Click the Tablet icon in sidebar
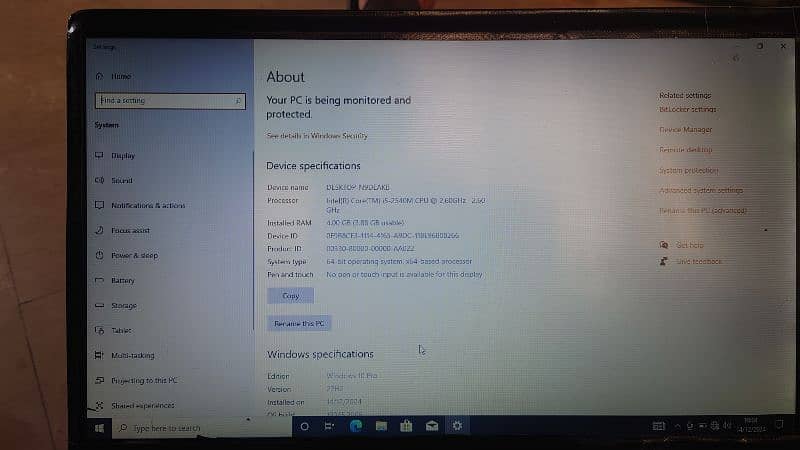 click(99, 330)
